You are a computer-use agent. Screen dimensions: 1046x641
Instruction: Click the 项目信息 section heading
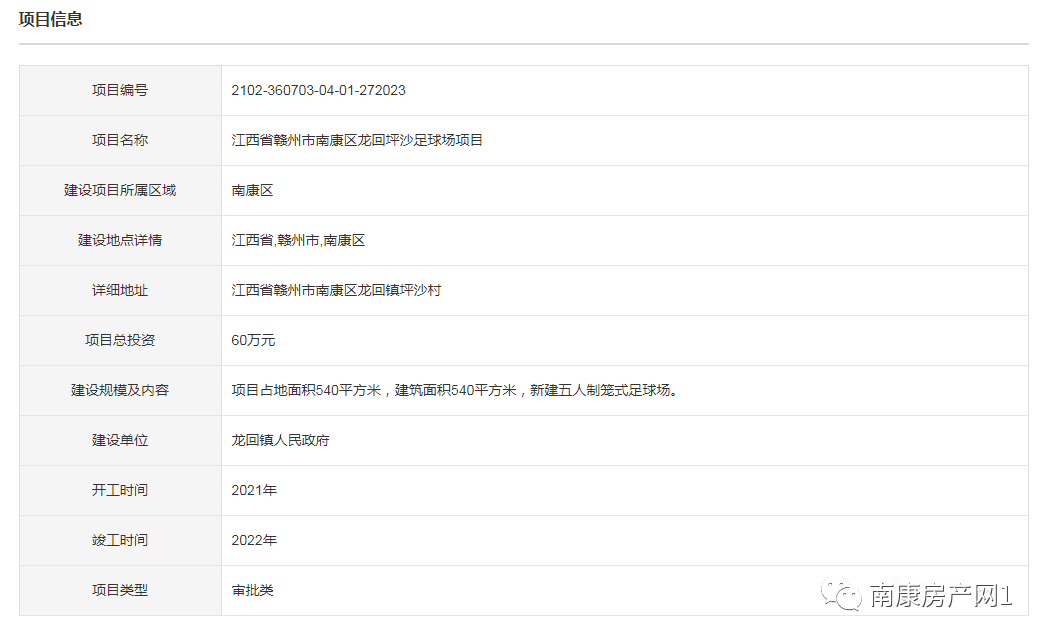pyautogui.click(x=51, y=19)
